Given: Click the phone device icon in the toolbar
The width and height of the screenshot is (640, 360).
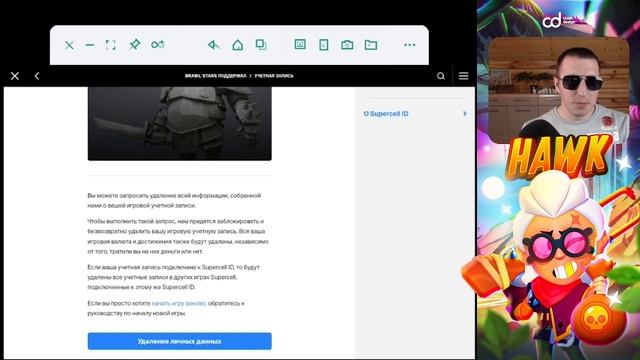Looking at the screenshot, I should [x=324, y=44].
